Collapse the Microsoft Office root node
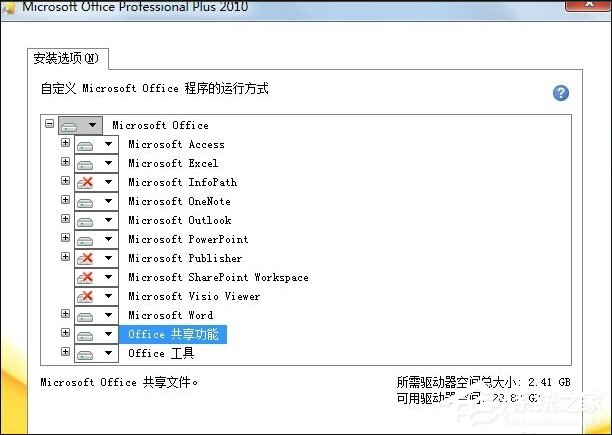The image size is (612, 435). [49, 124]
